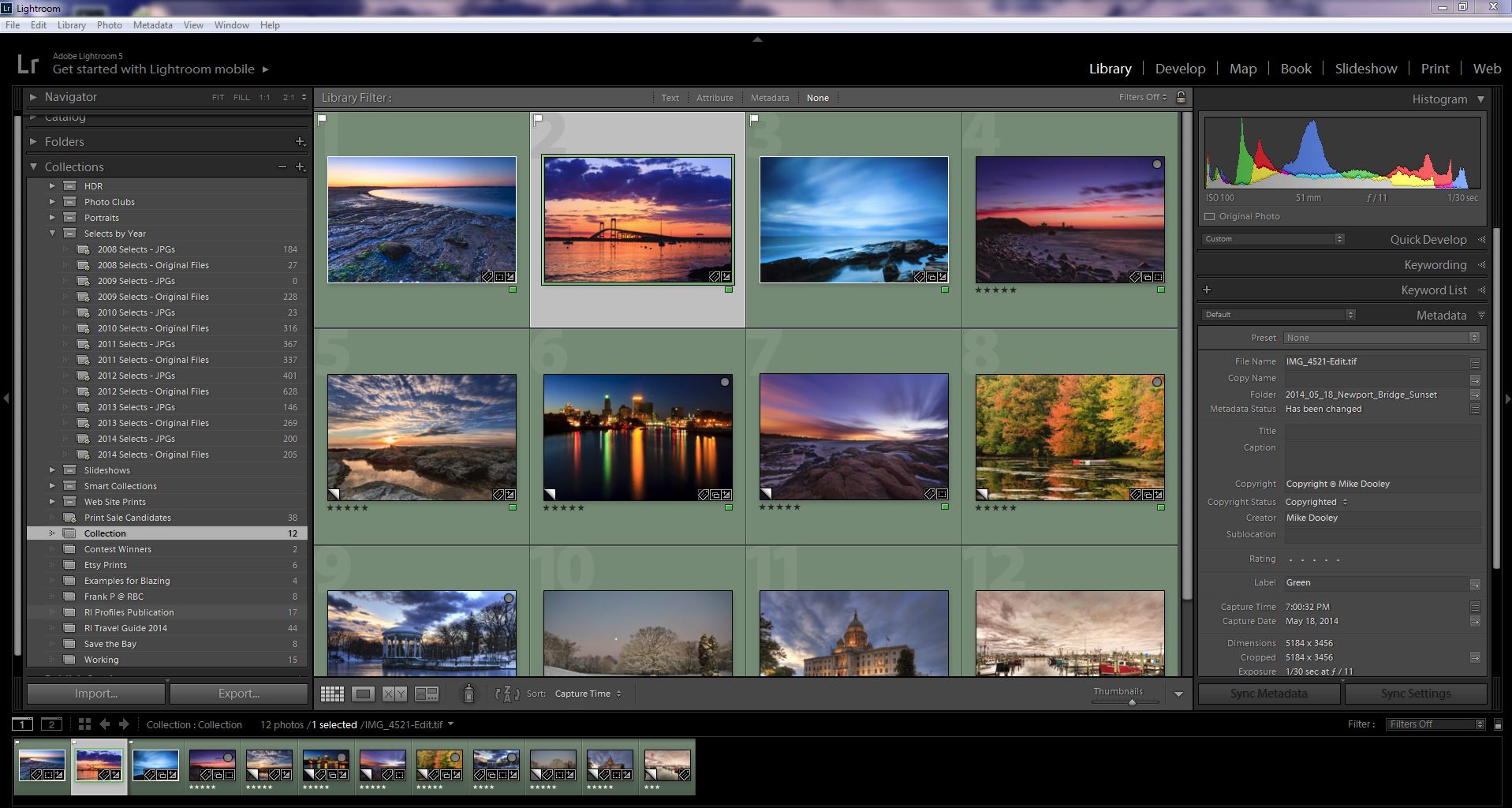Adjust the Thumbnails size slider
Screen dimensions: 1512x808
[x=1132, y=701]
